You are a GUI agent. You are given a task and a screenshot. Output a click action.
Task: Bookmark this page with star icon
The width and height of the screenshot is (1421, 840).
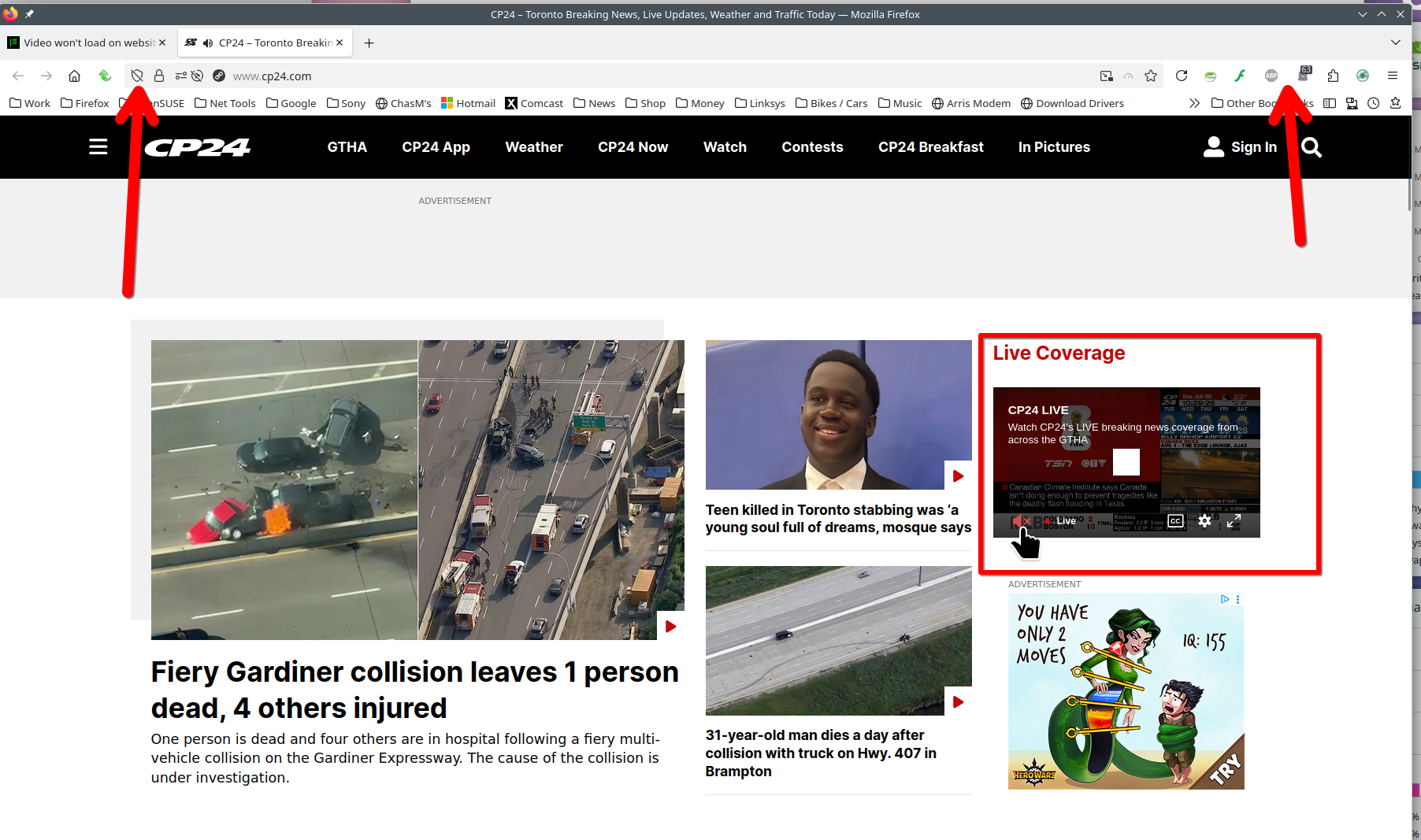coord(1151,76)
